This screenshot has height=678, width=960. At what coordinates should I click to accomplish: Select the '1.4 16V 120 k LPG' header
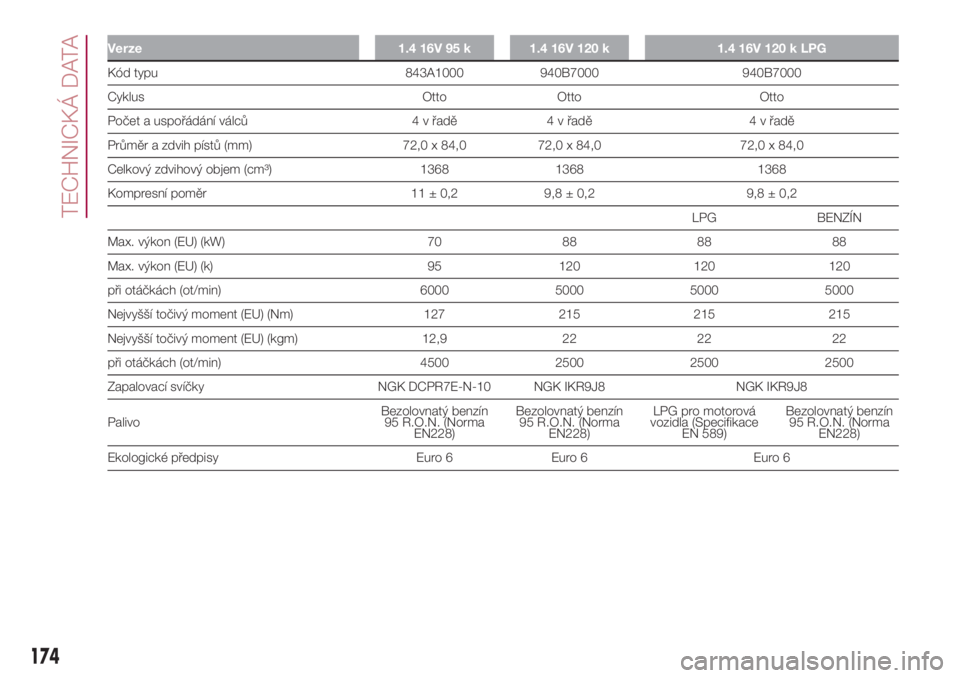click(x=771, y=48)
